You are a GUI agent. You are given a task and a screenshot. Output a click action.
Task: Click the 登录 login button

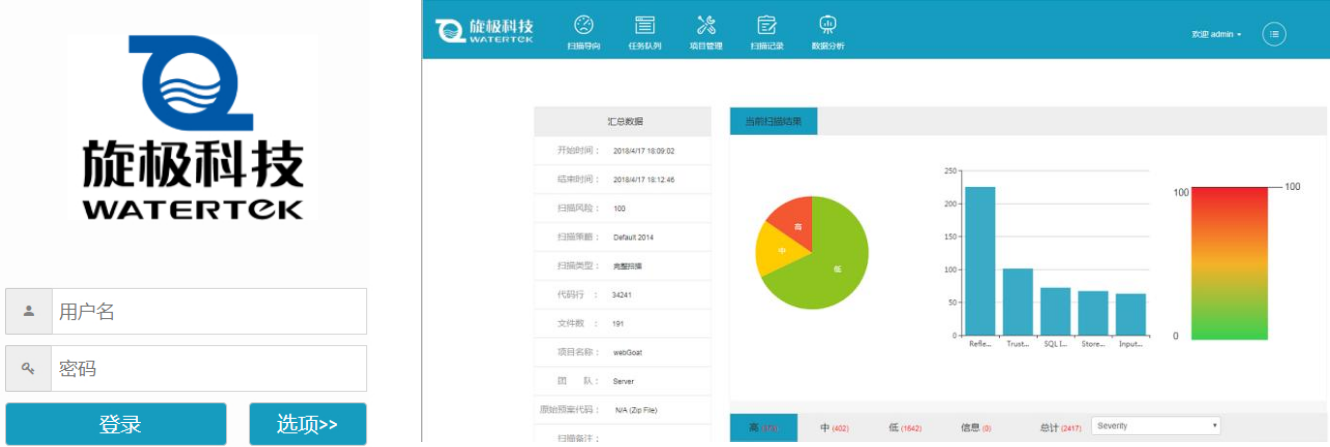tap(117, 424)
